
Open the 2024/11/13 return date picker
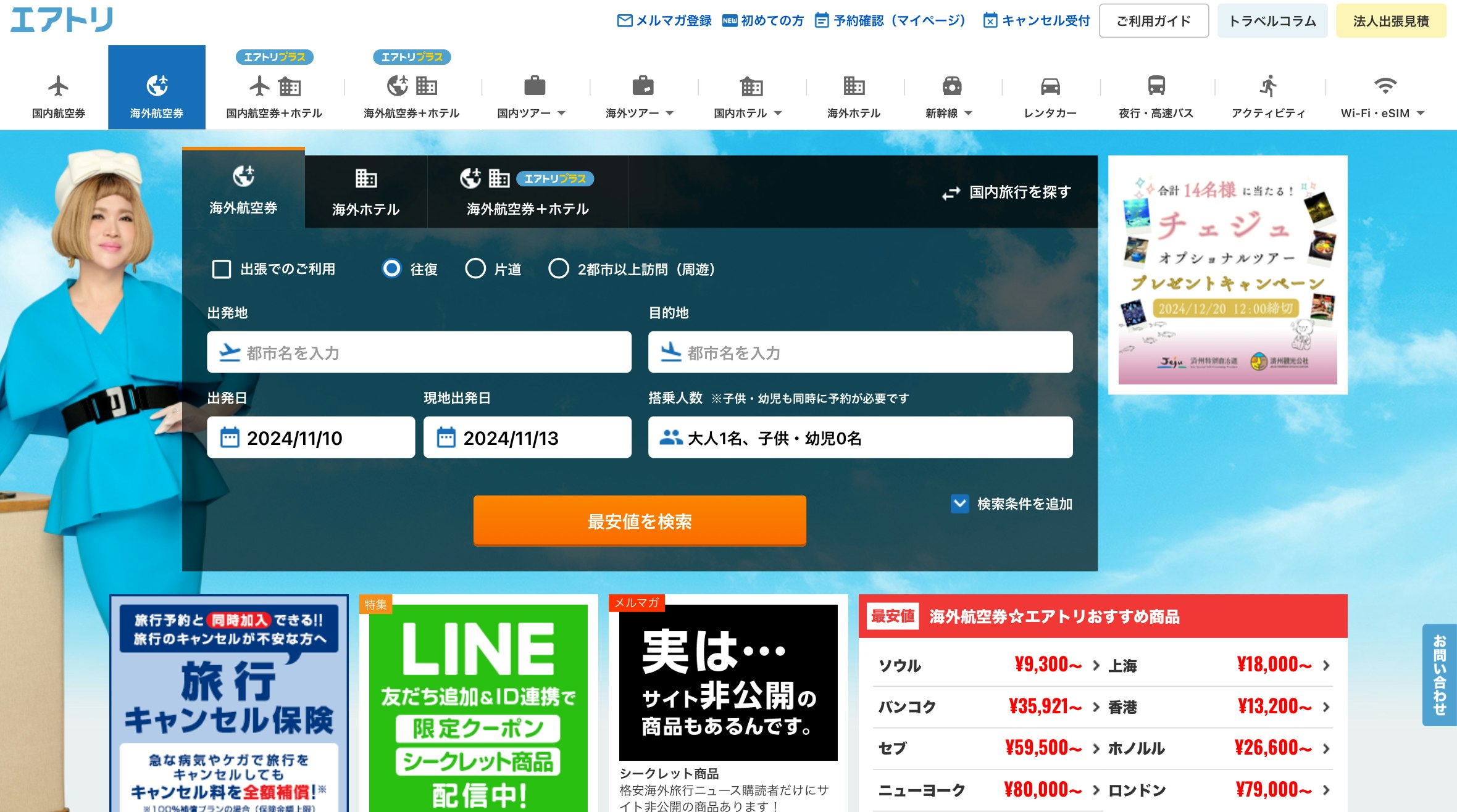click(x=527, y=437)
